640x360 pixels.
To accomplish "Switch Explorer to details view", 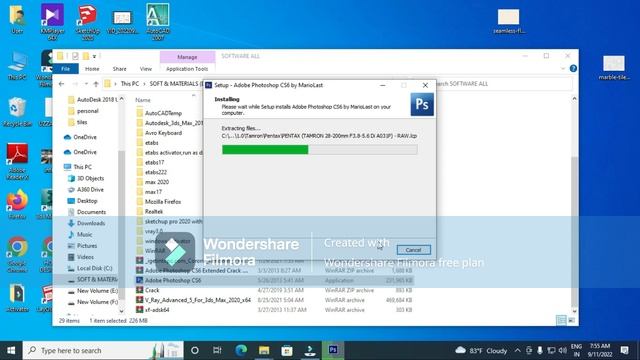I will [x=561, y=320].
